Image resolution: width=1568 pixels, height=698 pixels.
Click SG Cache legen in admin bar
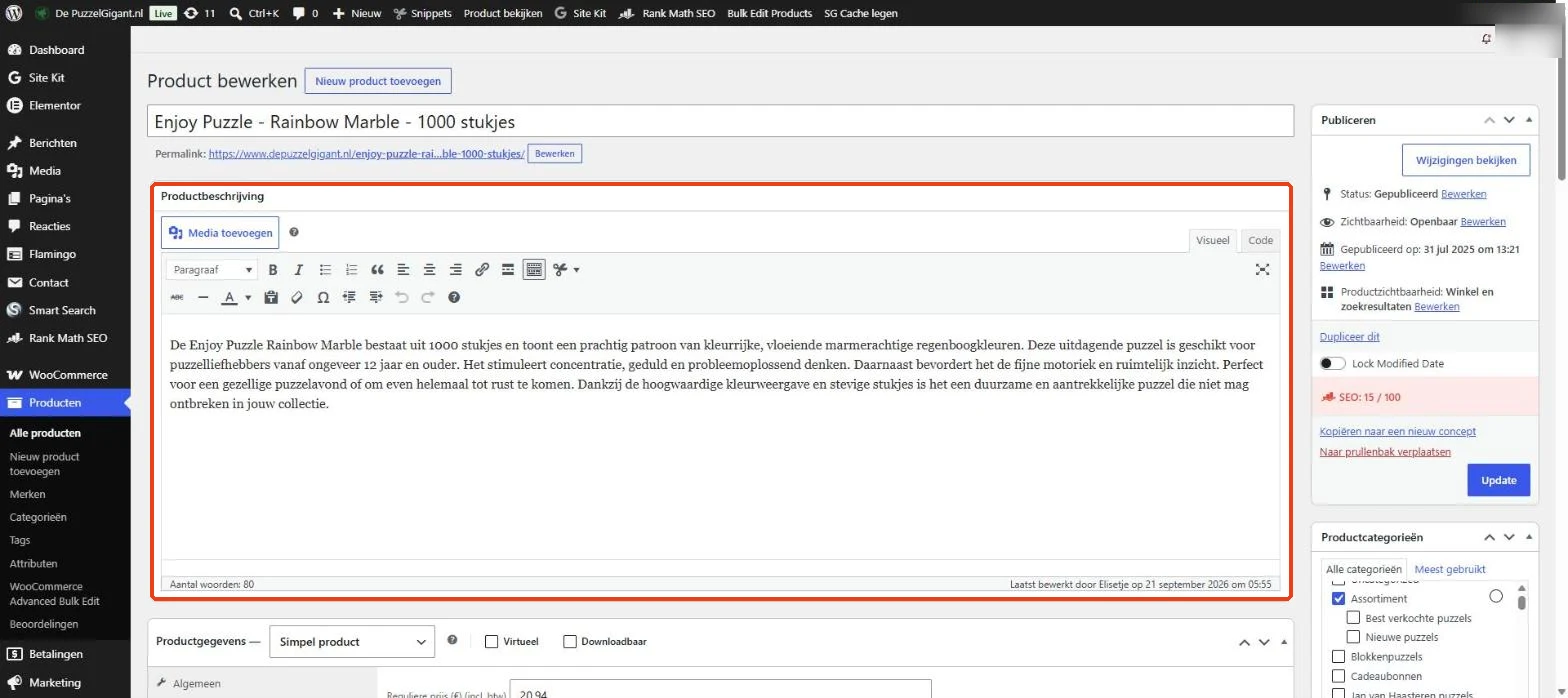(x=860, y=13)
